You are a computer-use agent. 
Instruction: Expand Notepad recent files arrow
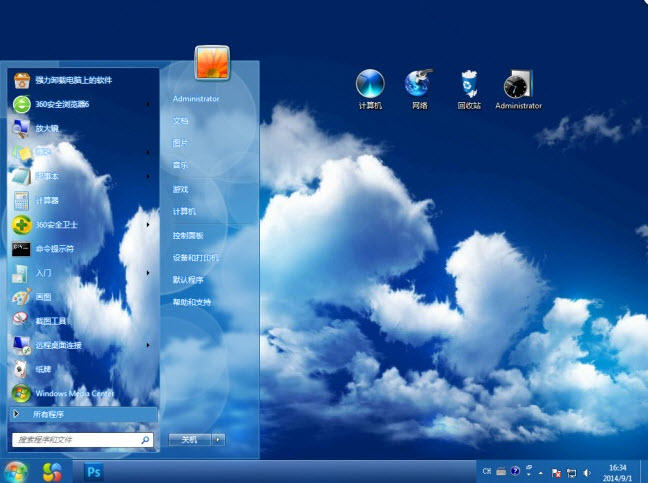pyautogui.click(x=148, y=176)
